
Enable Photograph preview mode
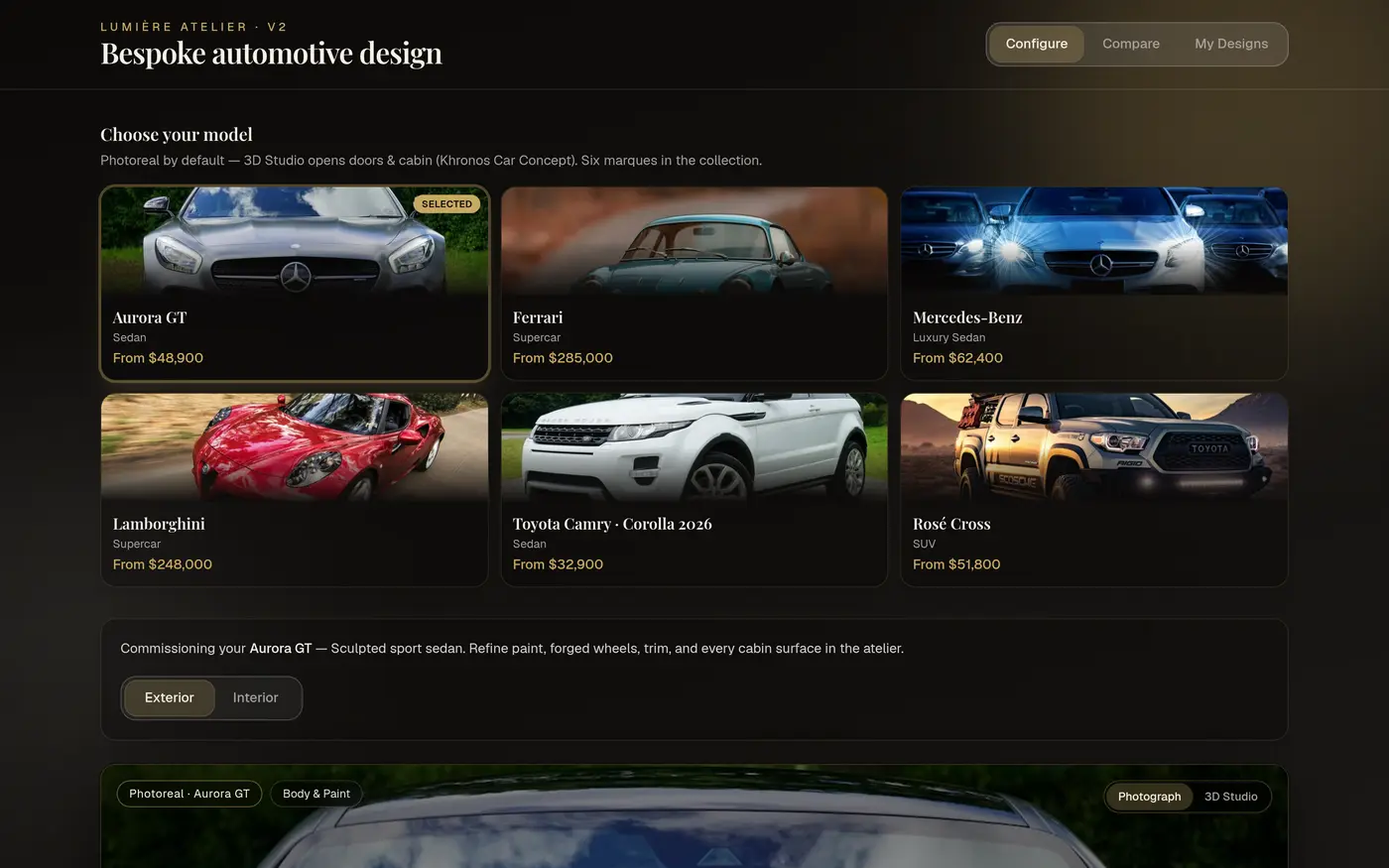click(x=1150, y=797)
